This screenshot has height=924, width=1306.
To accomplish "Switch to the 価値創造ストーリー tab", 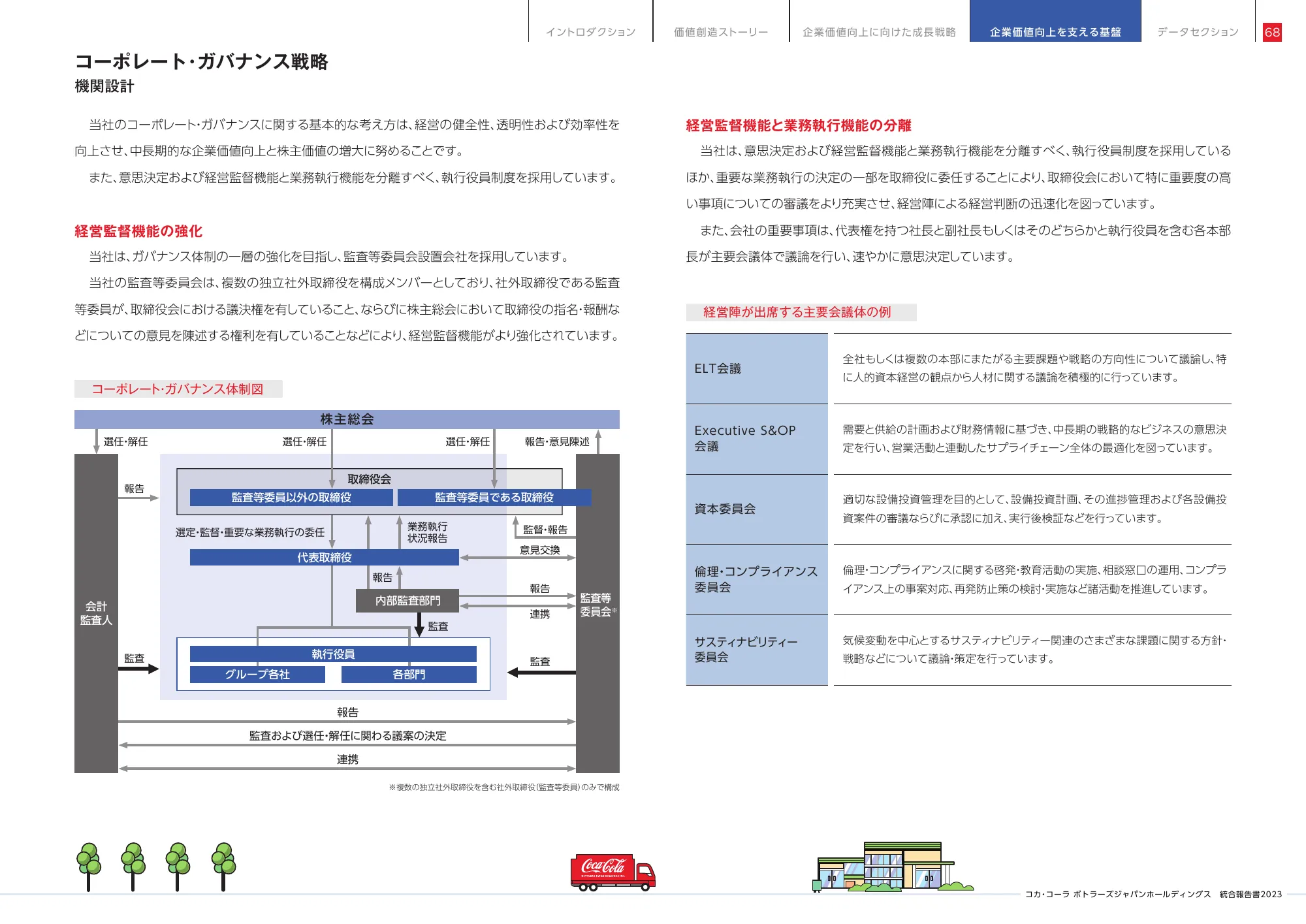I will click(x=721, y=32).
